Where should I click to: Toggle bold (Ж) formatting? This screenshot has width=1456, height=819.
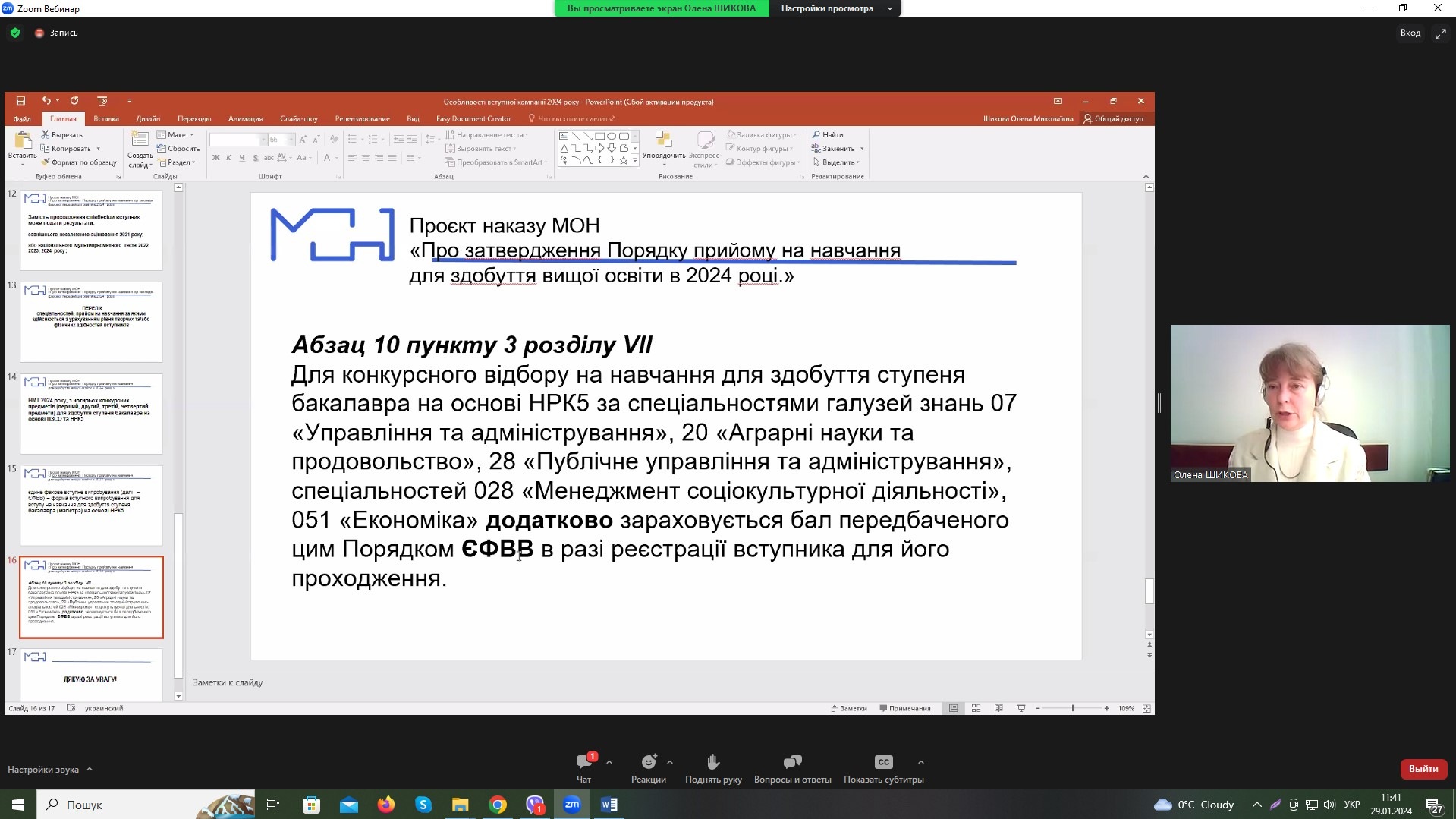click(216, 158)
